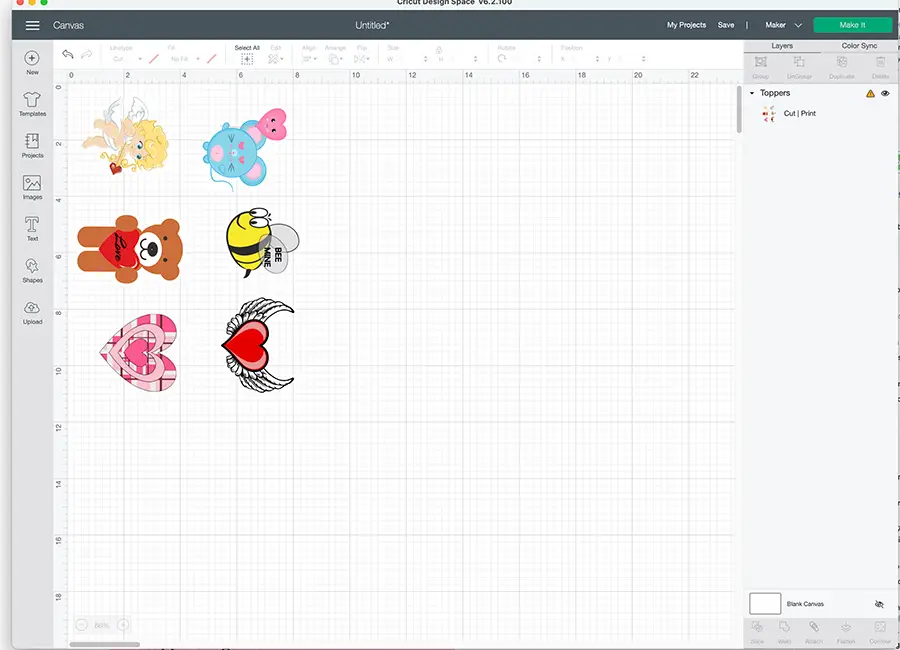Select the winged red heart image

tap(258, 345)
